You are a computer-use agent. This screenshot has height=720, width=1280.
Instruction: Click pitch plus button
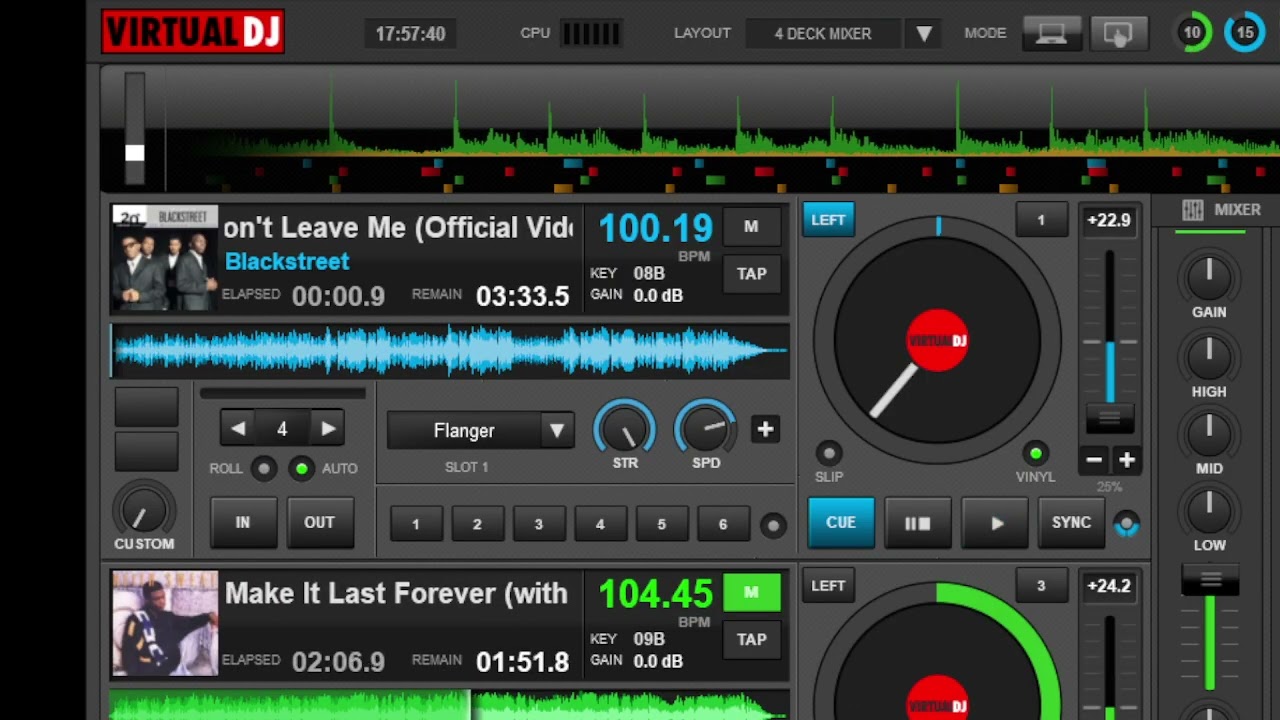point(1127,460)
